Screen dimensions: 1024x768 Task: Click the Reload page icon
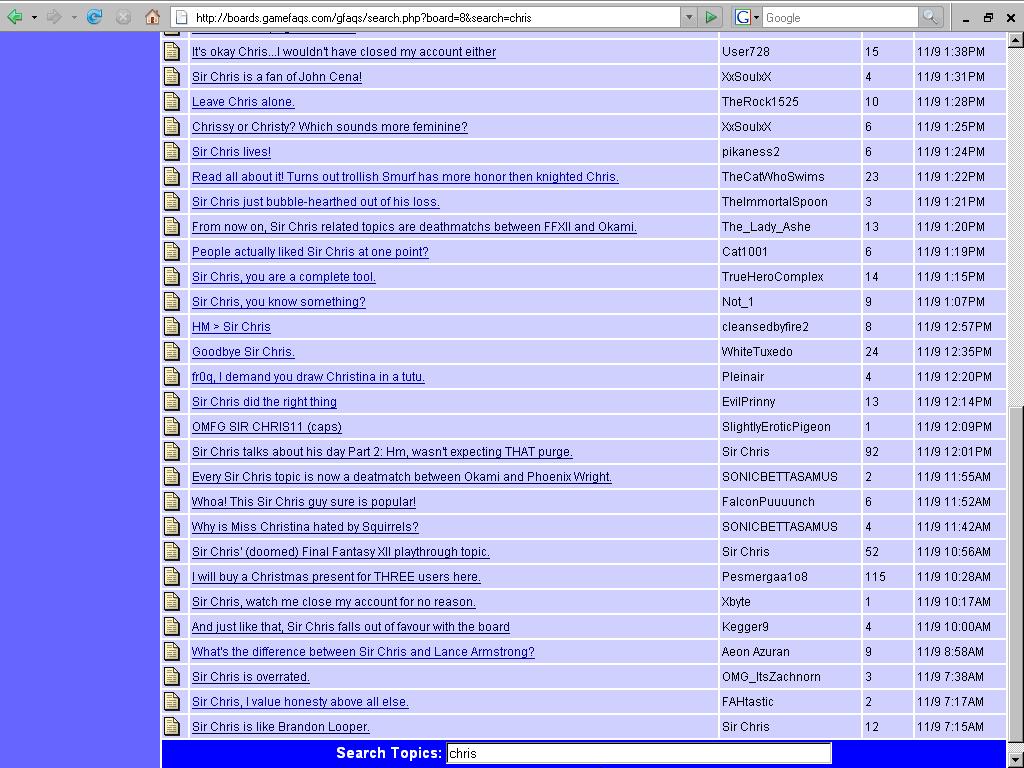click(x=95, y=17)
